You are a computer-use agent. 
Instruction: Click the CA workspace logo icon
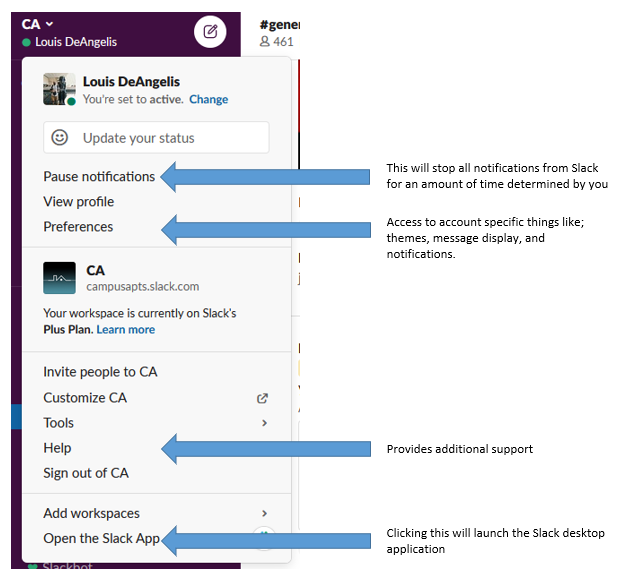59,278
